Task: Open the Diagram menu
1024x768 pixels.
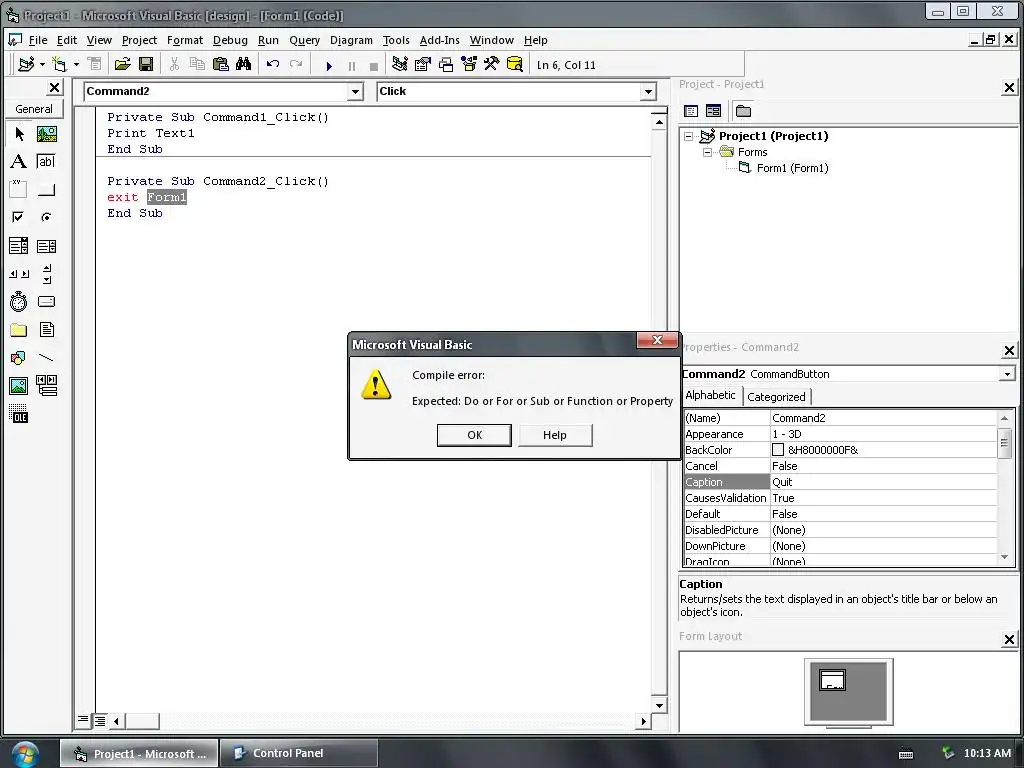Action: [351, 40]
